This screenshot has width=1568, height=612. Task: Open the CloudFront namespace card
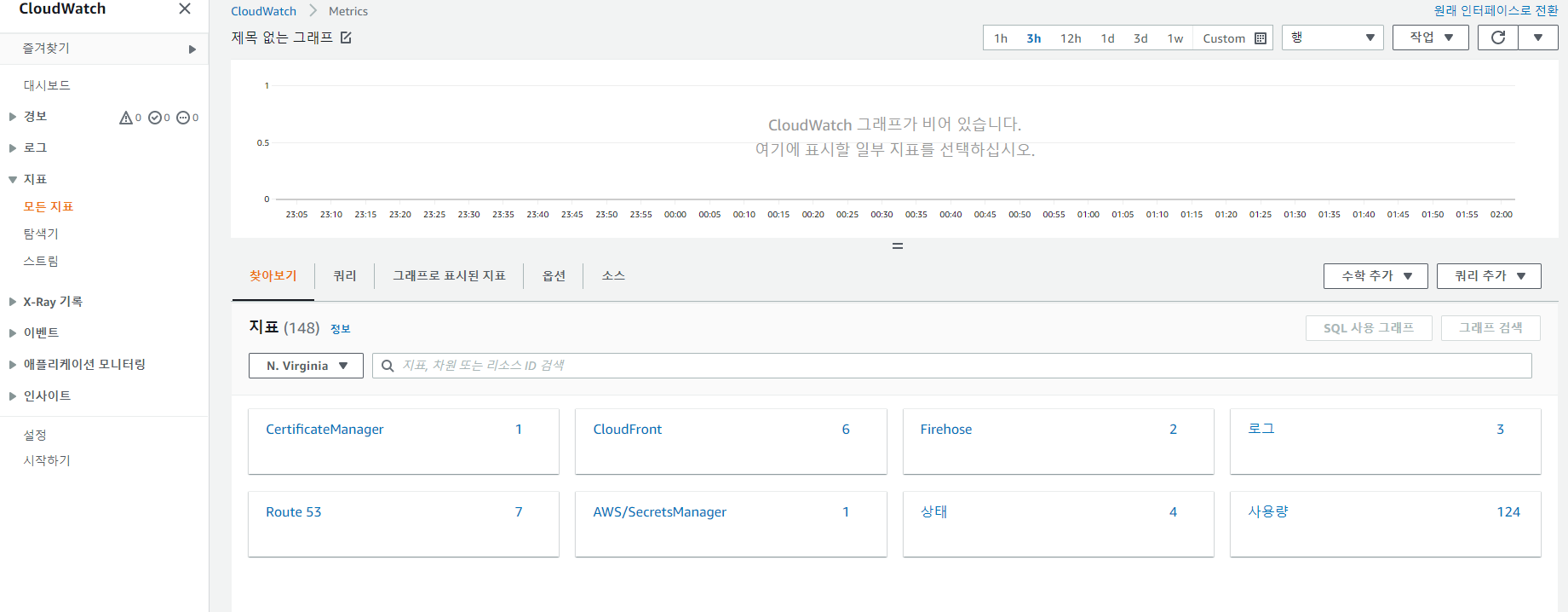point(731,441)
